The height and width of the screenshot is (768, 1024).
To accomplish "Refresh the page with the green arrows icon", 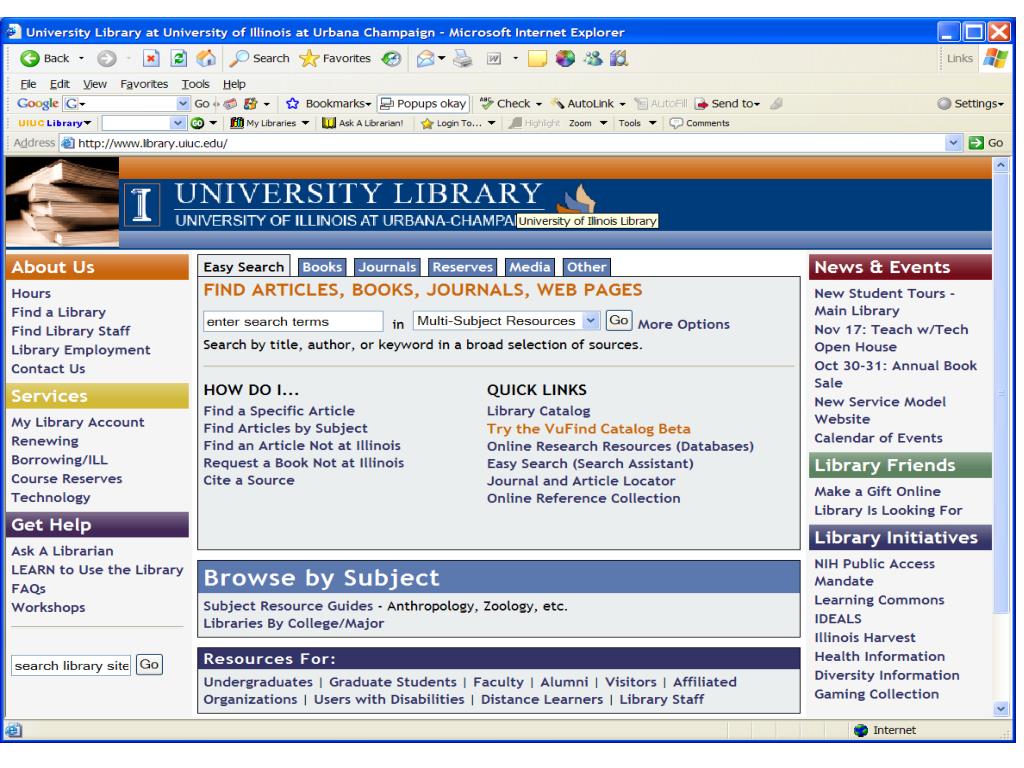I will pos(179,59).
